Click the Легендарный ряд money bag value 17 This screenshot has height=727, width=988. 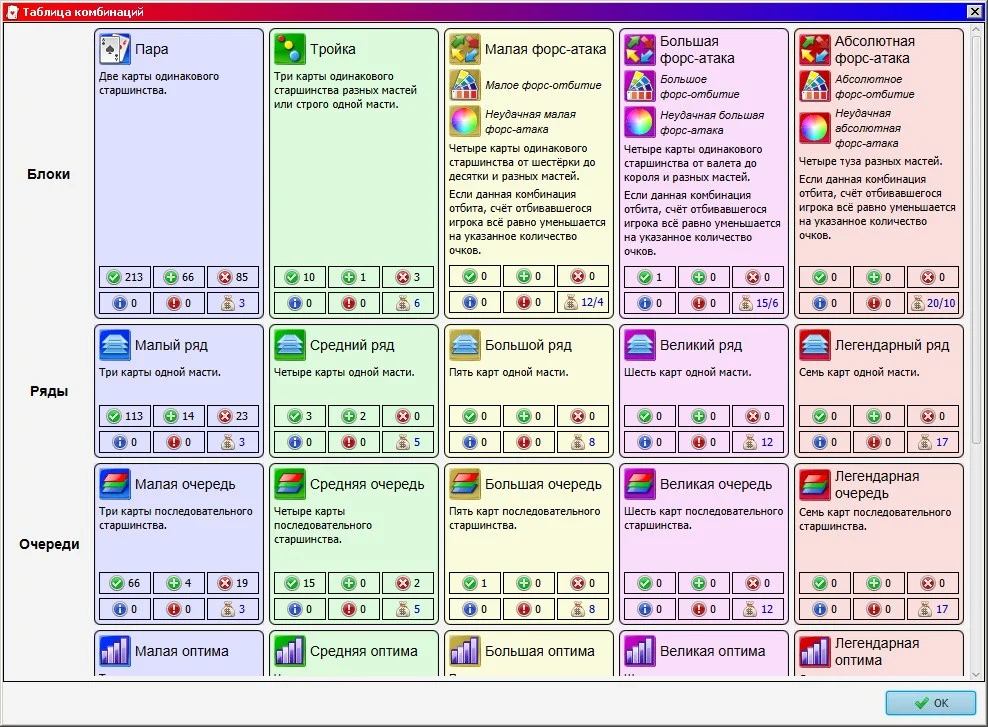pos(933,442)
